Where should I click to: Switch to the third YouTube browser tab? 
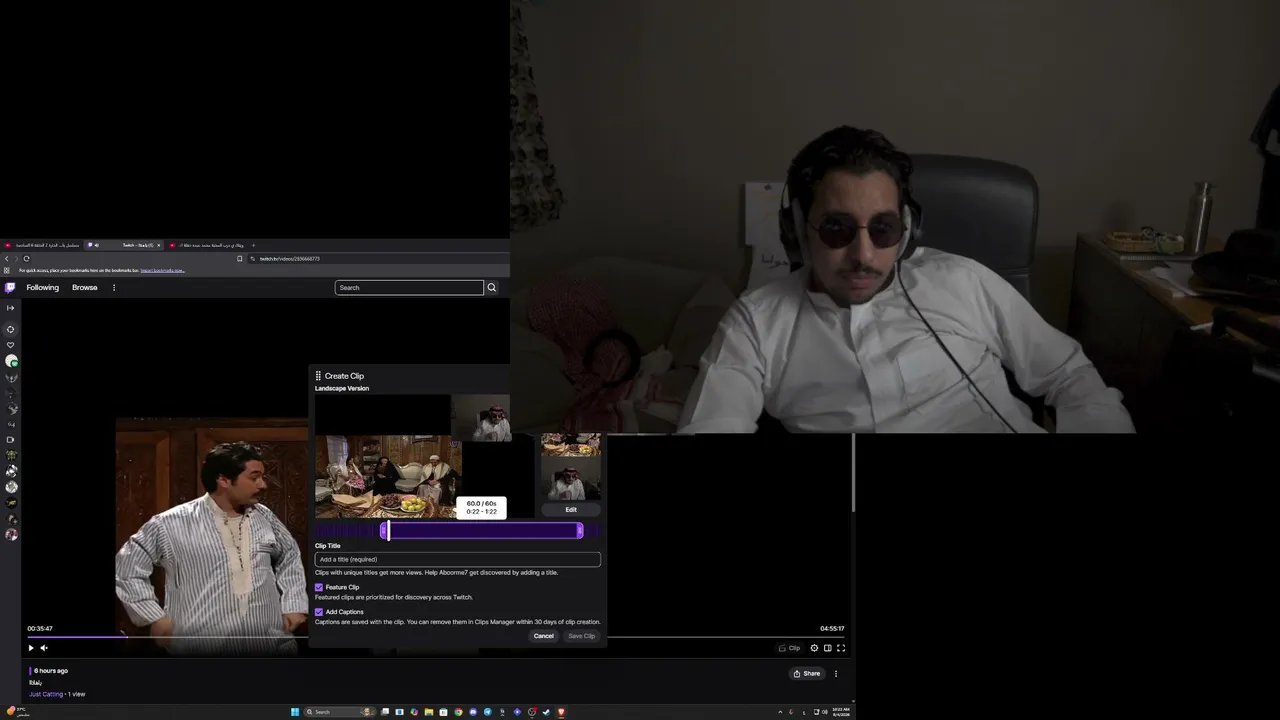[x=206, y=245]
